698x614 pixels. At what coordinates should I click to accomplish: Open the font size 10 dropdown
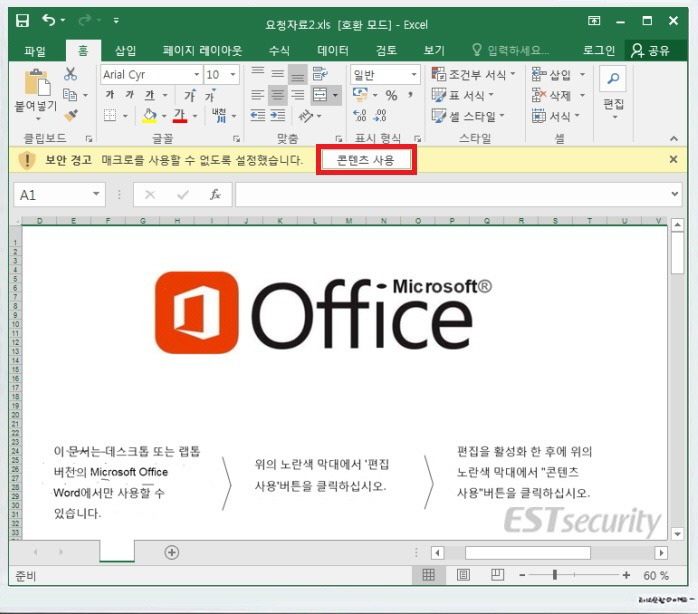[233, 74]
